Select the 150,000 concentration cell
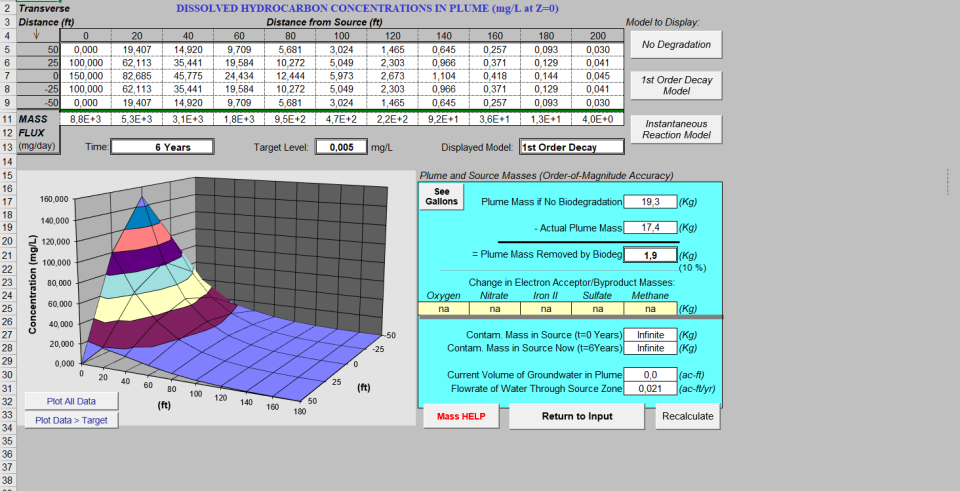Viewport: 960px width, 491px height. 86,75
